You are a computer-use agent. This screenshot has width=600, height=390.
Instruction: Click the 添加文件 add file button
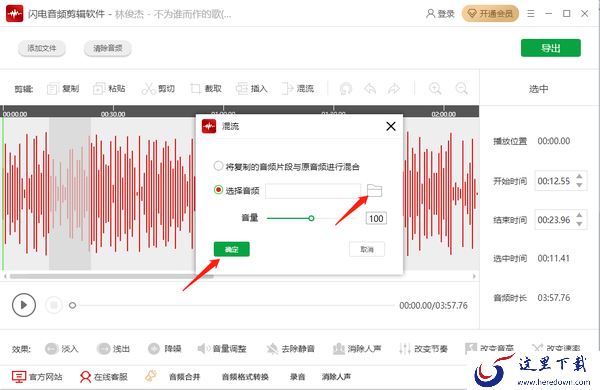[x=42, y=48]
